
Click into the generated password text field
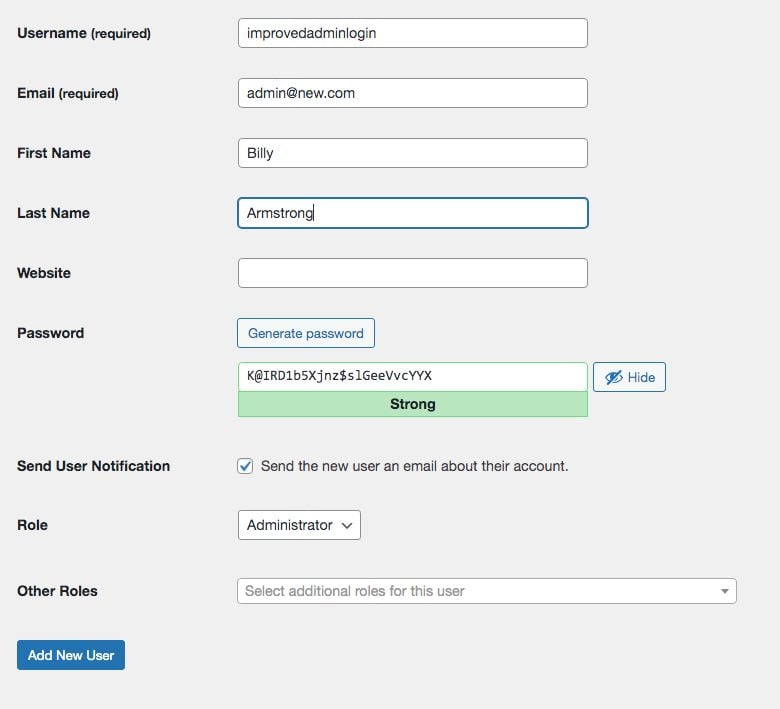(412, 376)
